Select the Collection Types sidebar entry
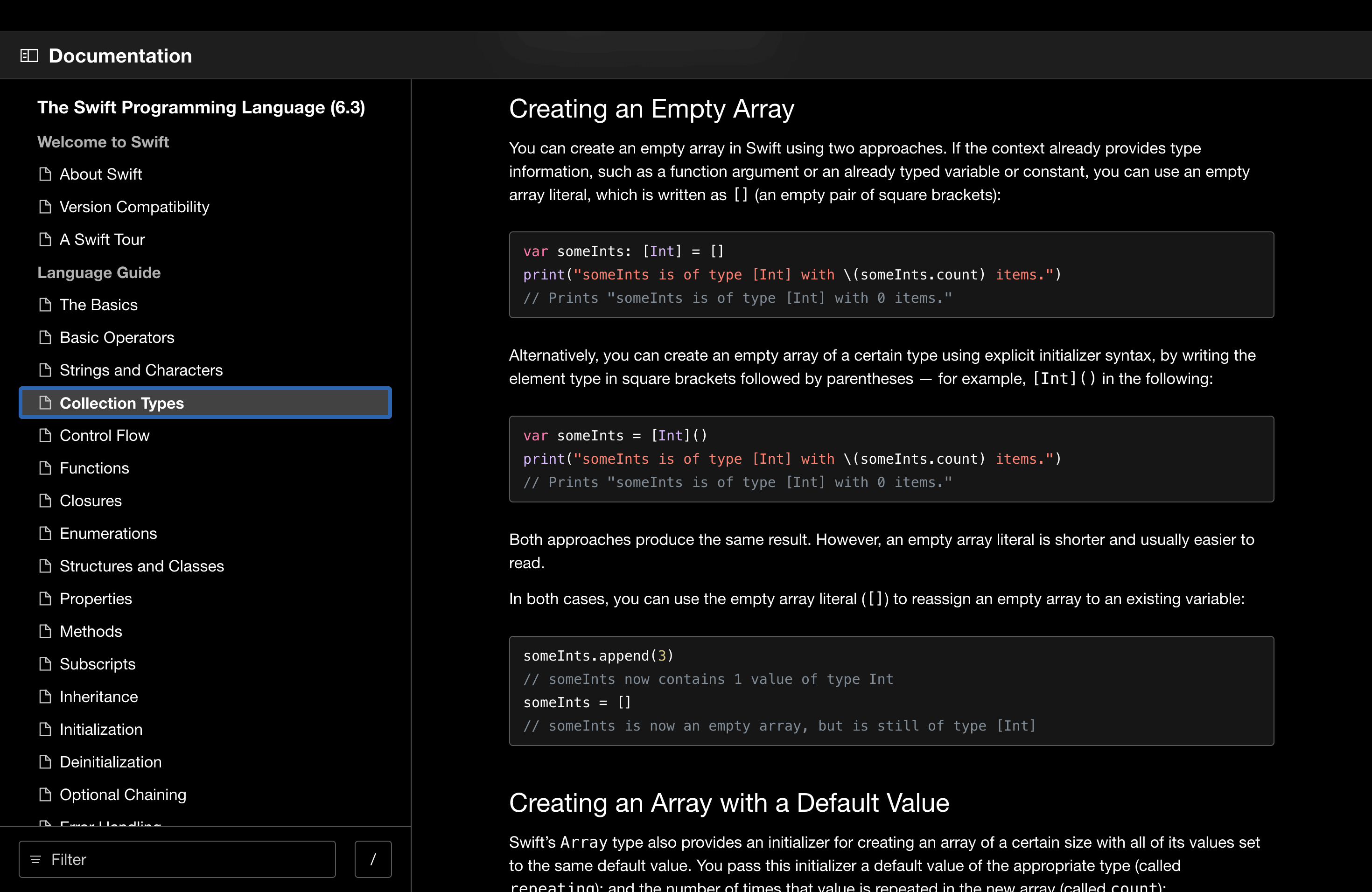This screenshot has width=1372, height=892. coord(122,403)
